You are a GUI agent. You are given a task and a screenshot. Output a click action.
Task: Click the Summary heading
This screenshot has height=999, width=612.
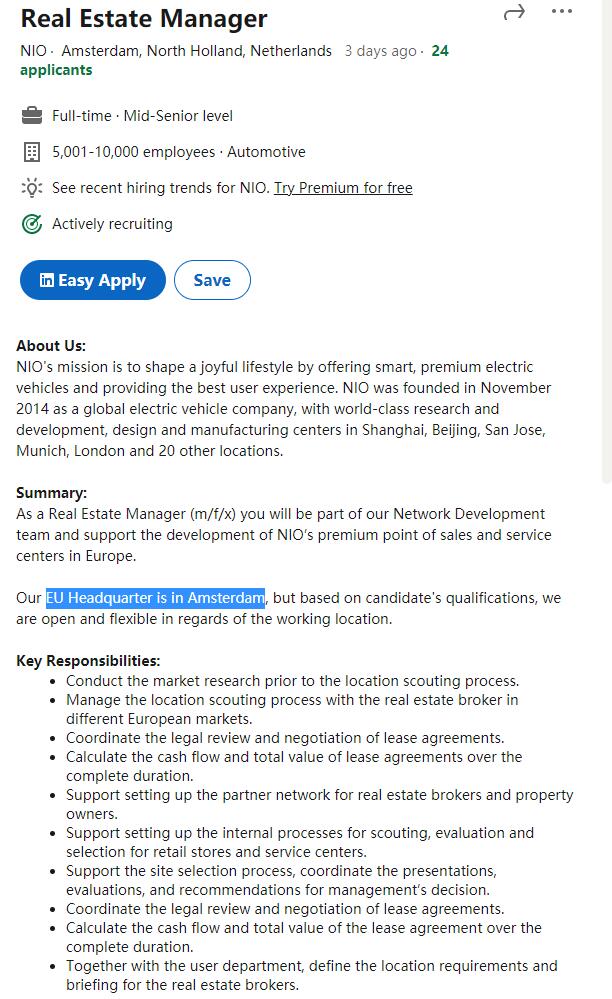[x=52, y=493]
